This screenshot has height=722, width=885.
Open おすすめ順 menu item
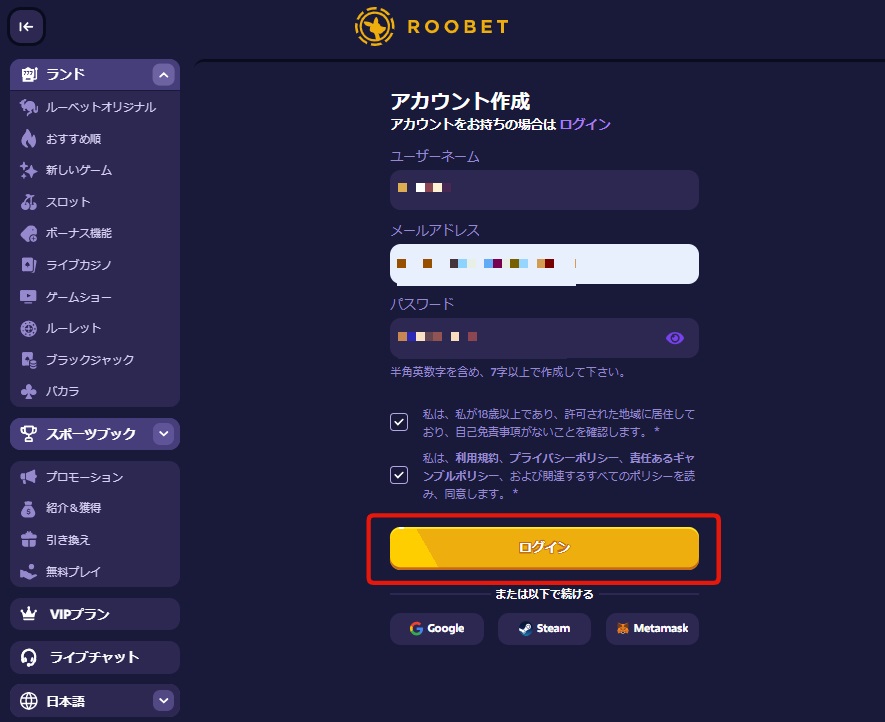(x=95, y=138)
